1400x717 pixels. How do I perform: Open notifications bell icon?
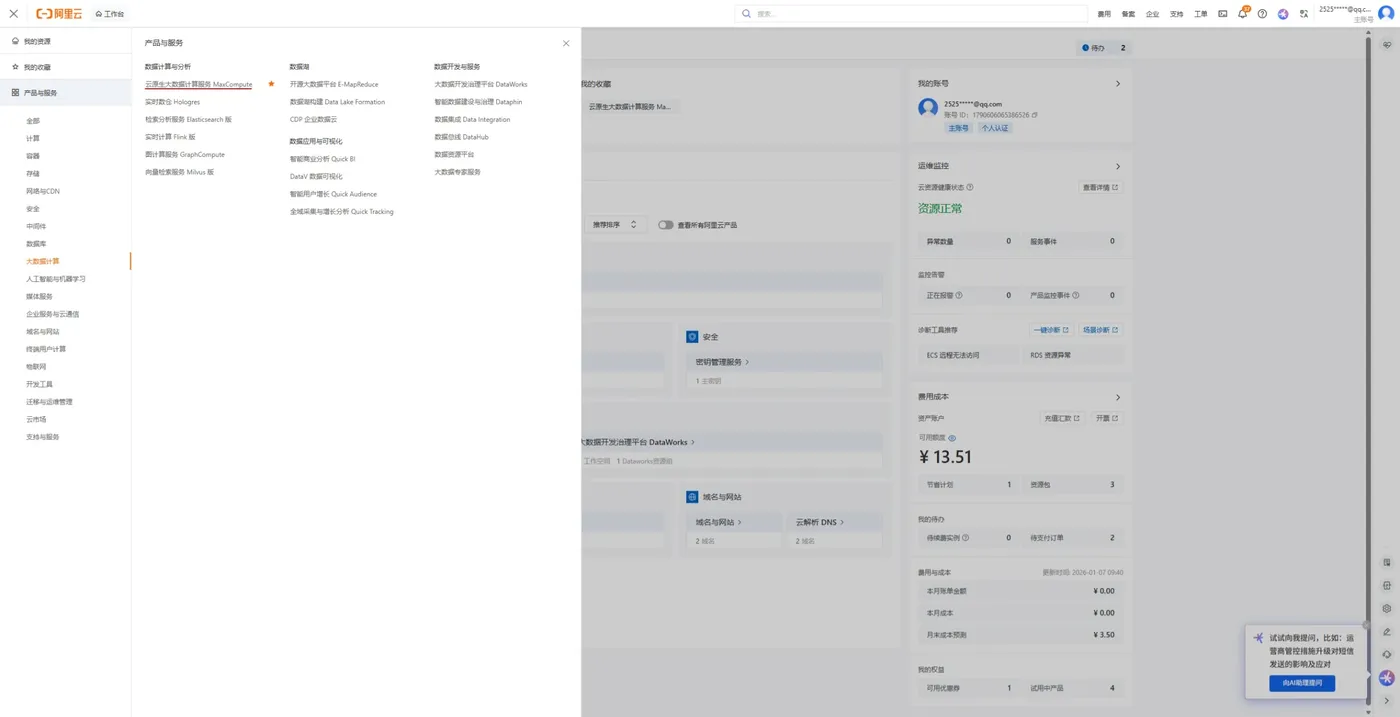(x=1242, y=14)
